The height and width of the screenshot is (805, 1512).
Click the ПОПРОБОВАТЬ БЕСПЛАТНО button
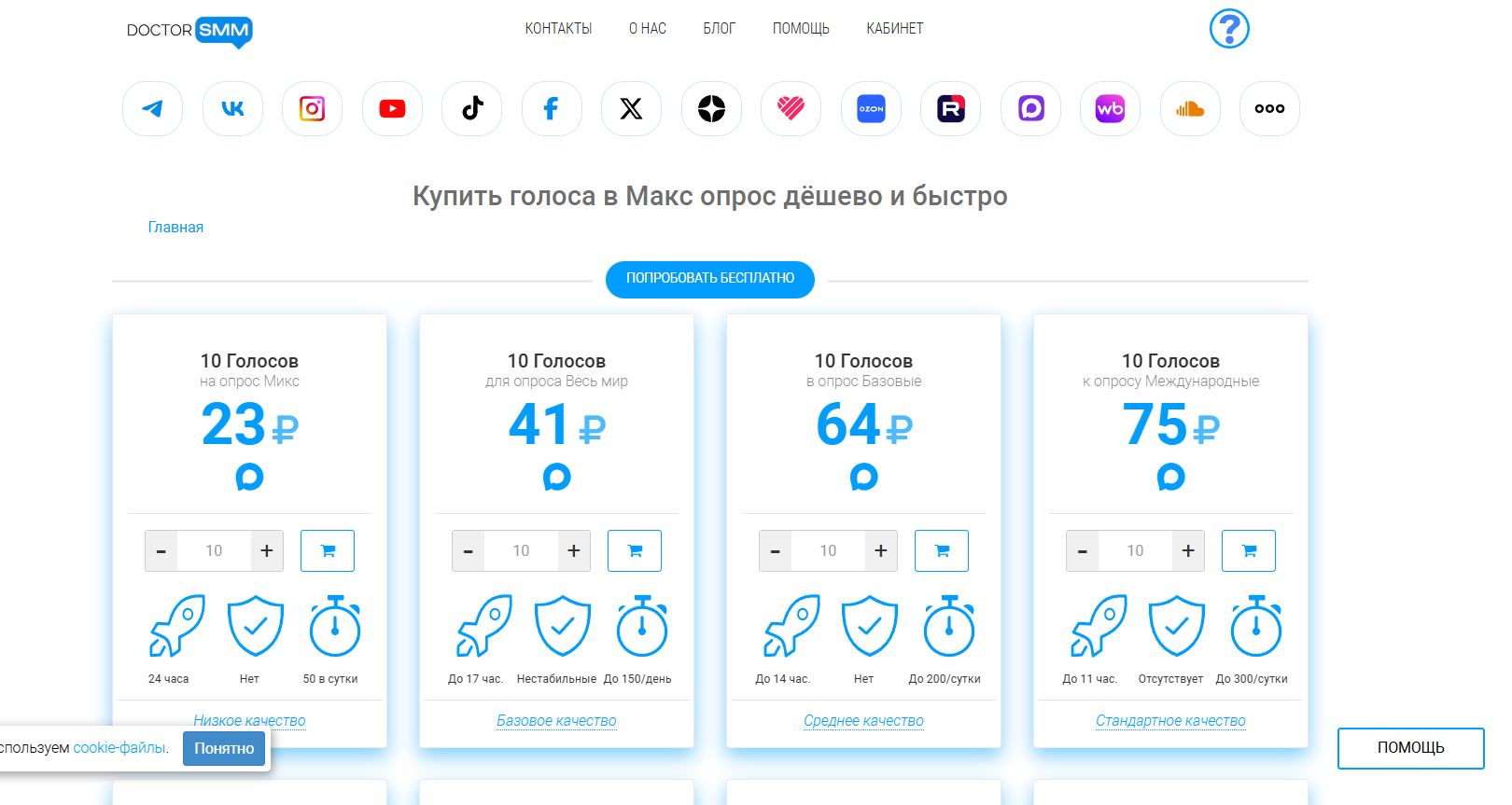(x=710, y=279)
